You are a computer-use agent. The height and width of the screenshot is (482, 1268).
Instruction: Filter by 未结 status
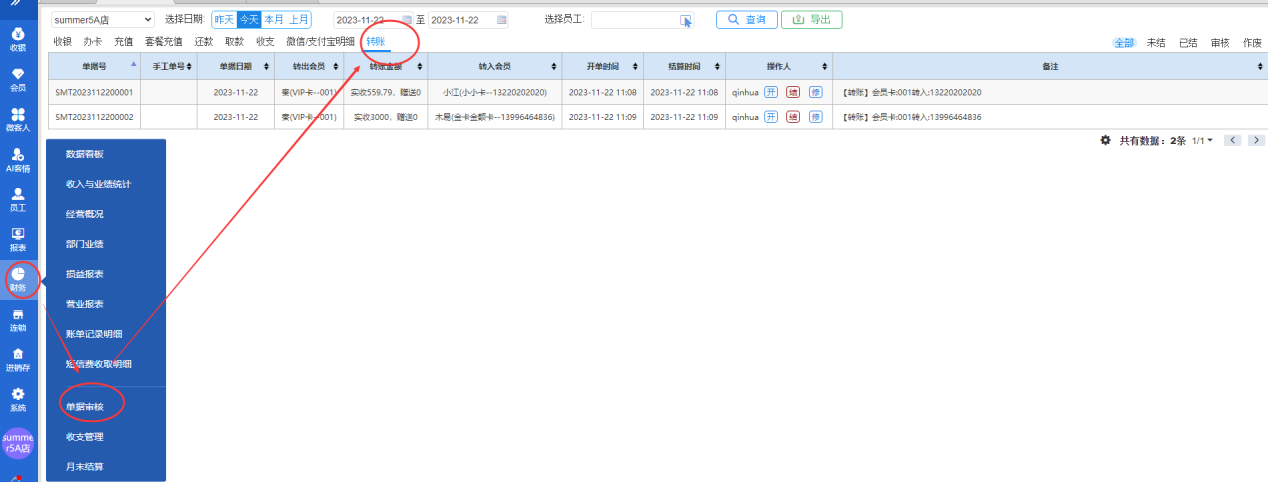coord(1156,43)
